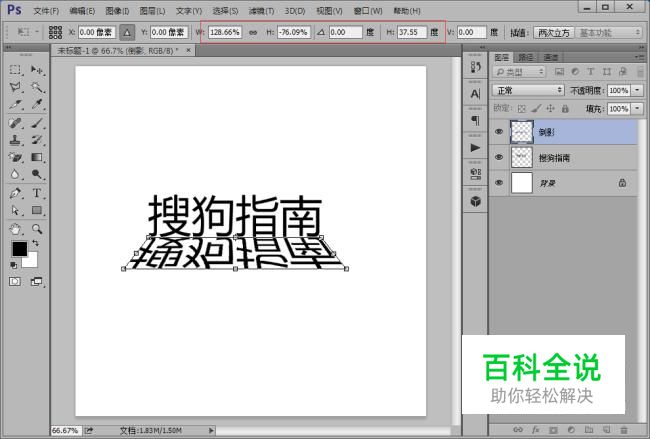
Task: Toggle the maintain aspect ratio link
Action: (253, 32)
